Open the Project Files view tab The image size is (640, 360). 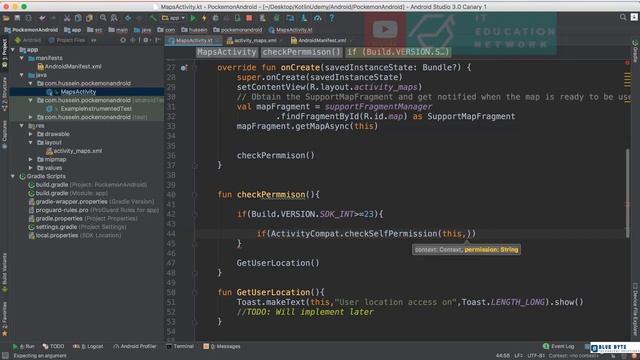[67, 40]
